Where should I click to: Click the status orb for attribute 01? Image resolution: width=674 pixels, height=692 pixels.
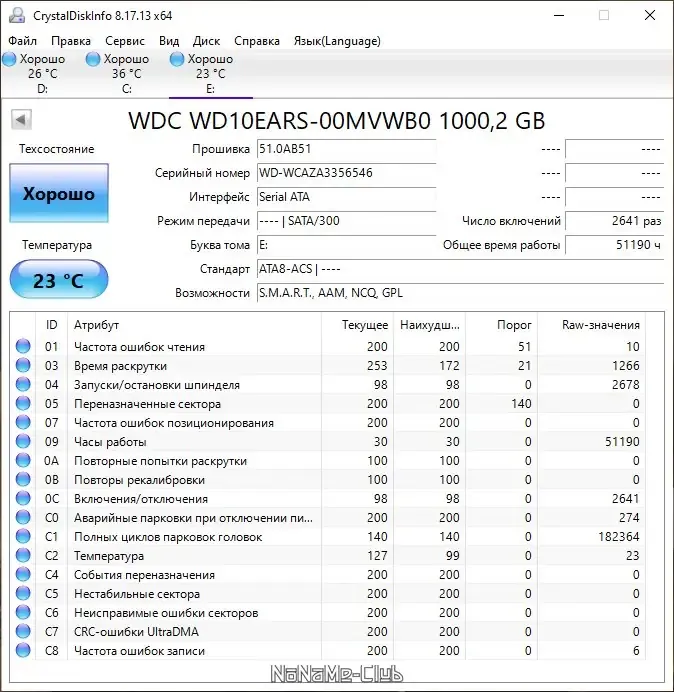point(23,346)
